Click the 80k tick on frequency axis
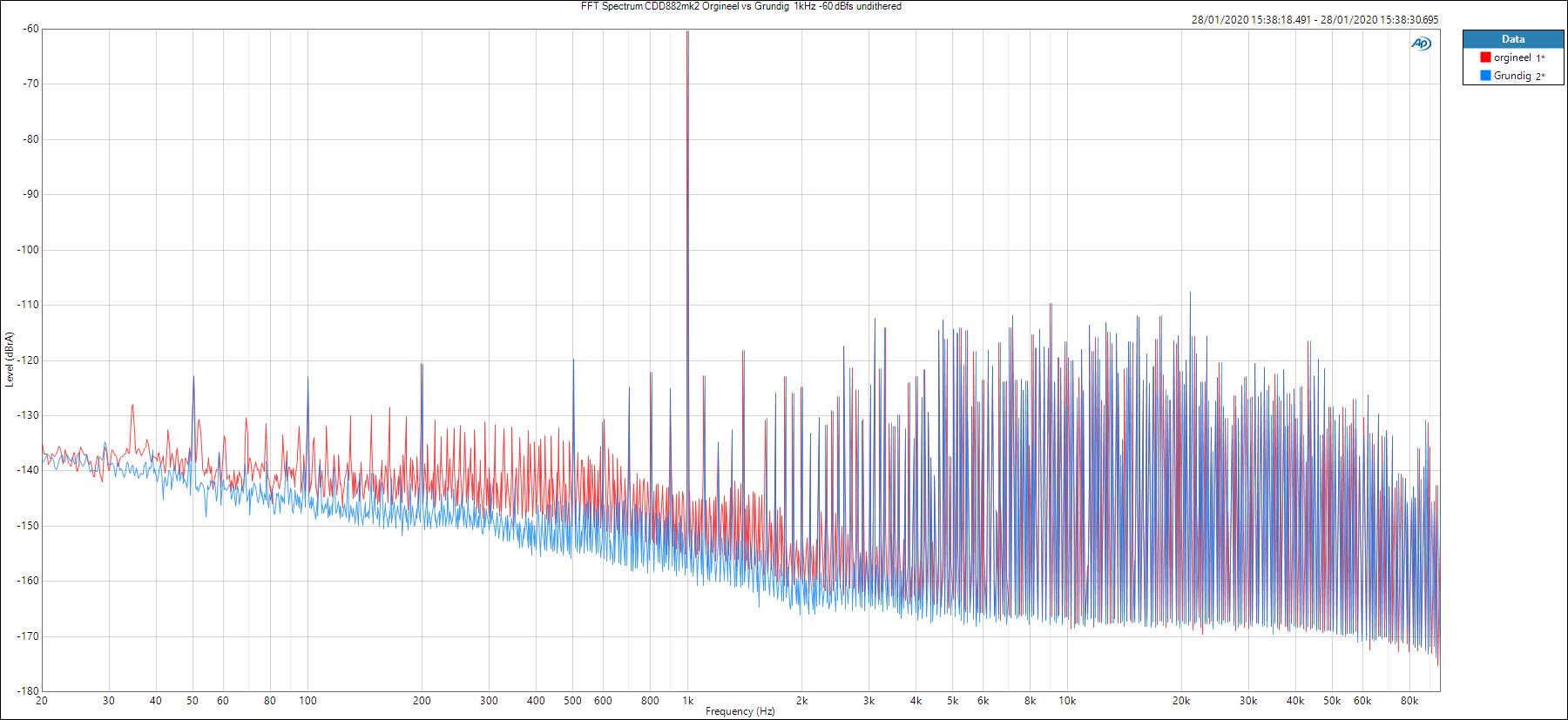The height and width of the screenshot is (720, 1568). tap(1409, 700)
